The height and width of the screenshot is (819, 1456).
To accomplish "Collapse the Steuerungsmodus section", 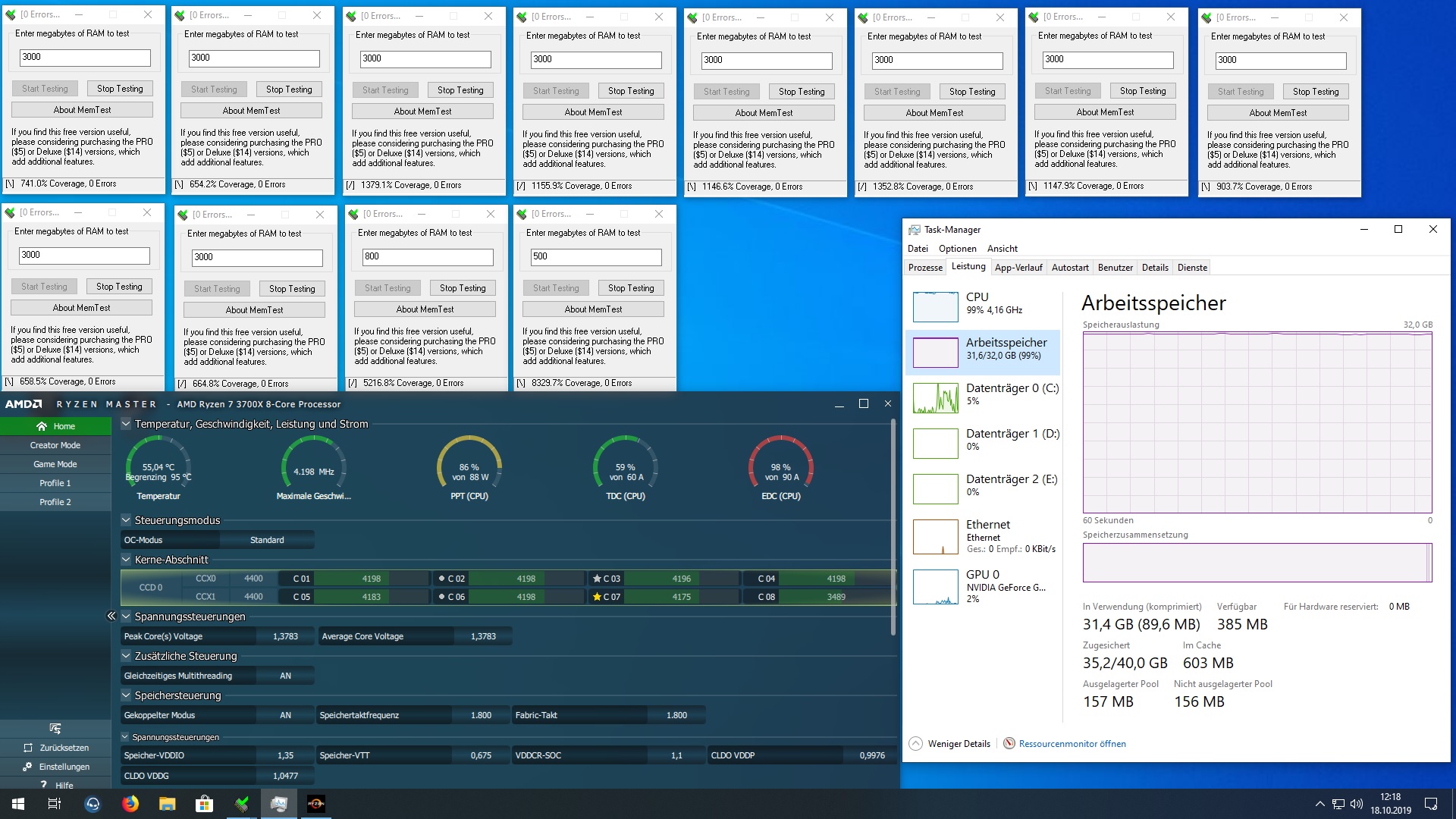I will 126,520.
